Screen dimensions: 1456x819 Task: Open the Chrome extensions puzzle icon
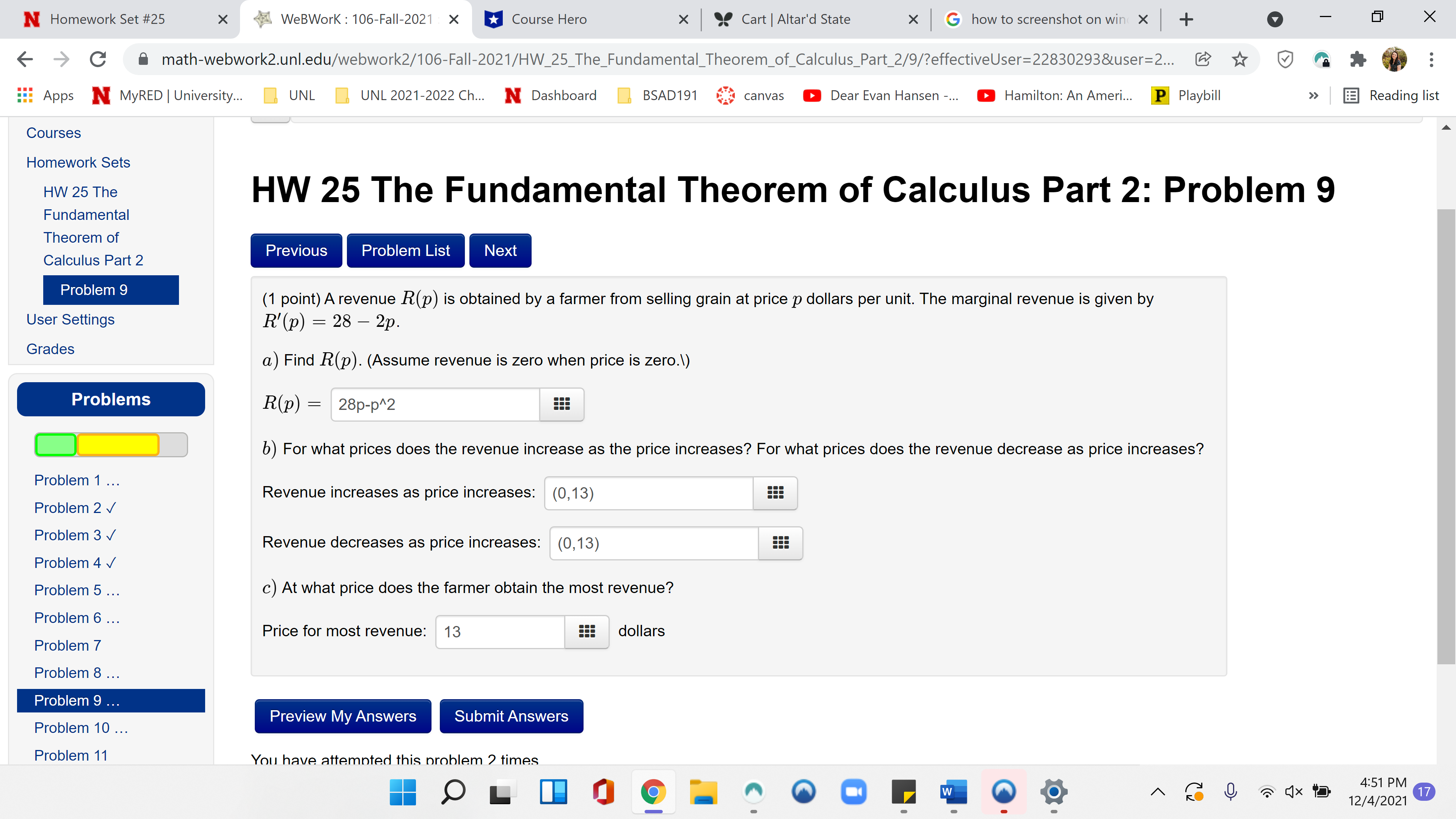pyautogui.click(x=1358, y=59)
